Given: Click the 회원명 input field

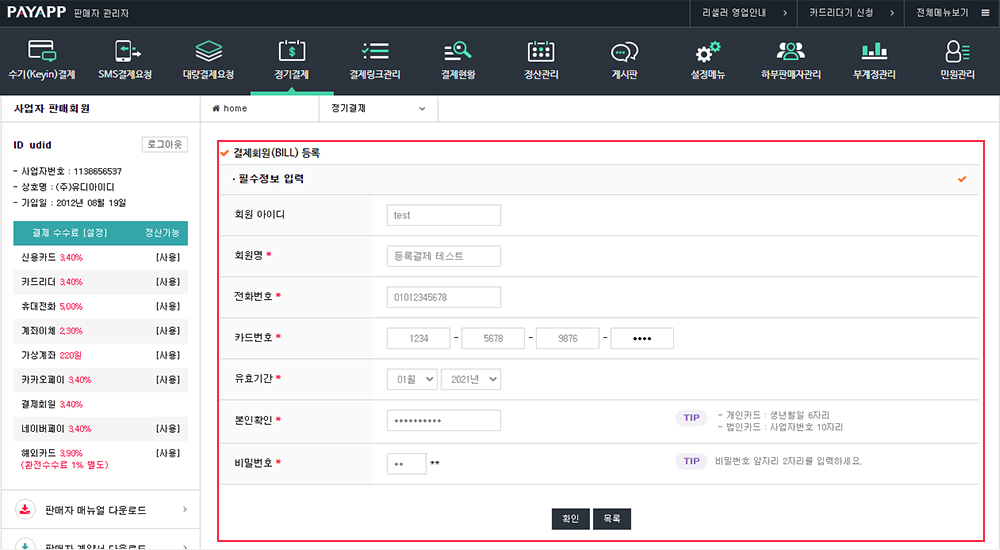Looking at the screenshot, I should (444, 256).
